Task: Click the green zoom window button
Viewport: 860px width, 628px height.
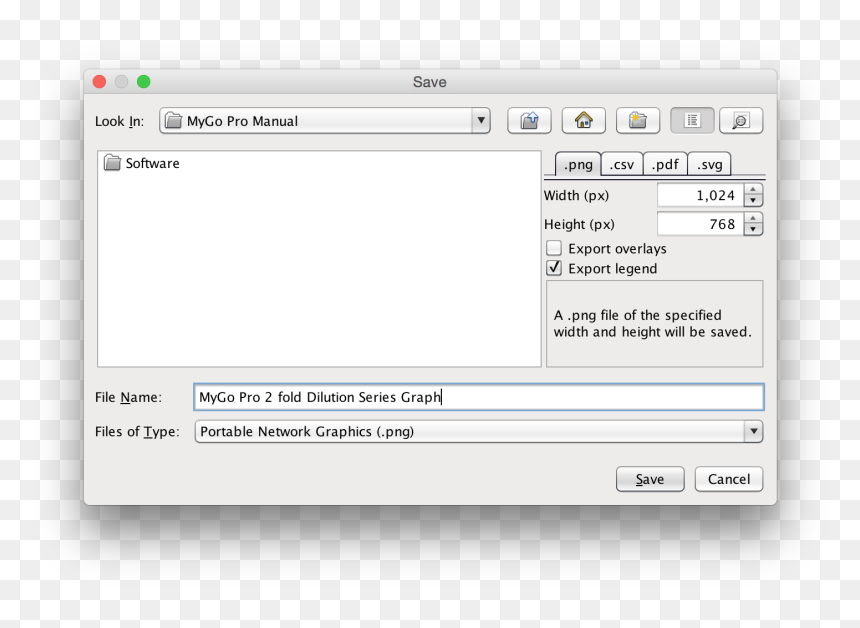Action: pyautogui.click(x=144, y=82)
